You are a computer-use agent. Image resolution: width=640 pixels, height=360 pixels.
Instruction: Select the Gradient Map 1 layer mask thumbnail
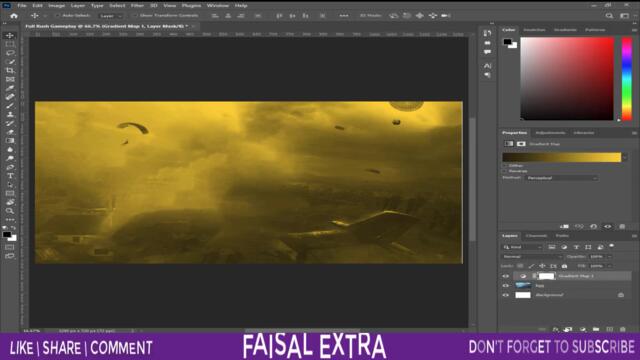pos(547,276)
